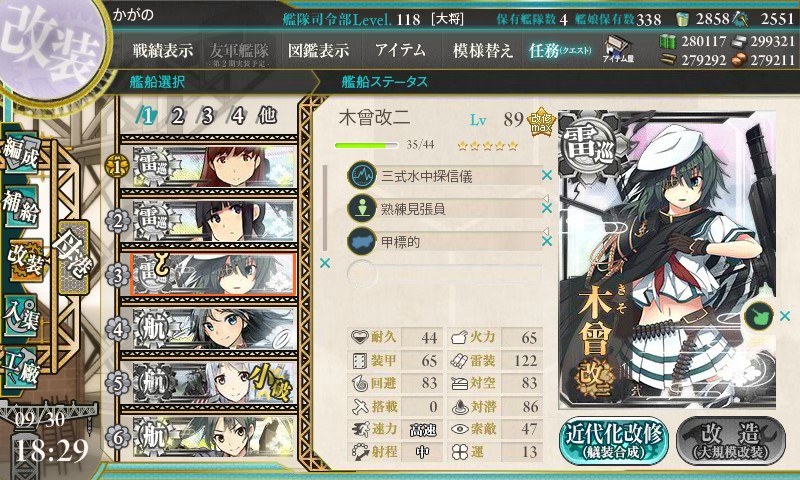The height and width of the screenshot is (480, 800).
Task: Remove 甲標的 with its X
Action: [x=547, y=241]
